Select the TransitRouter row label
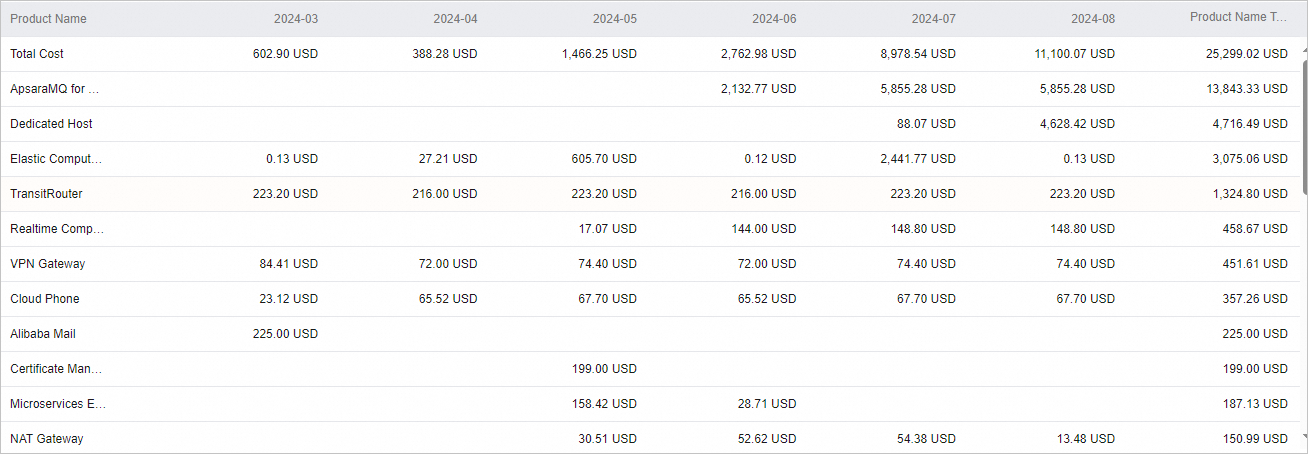Image resolution: width=1308 pixels, height=454 pixels. click(46, 194)
